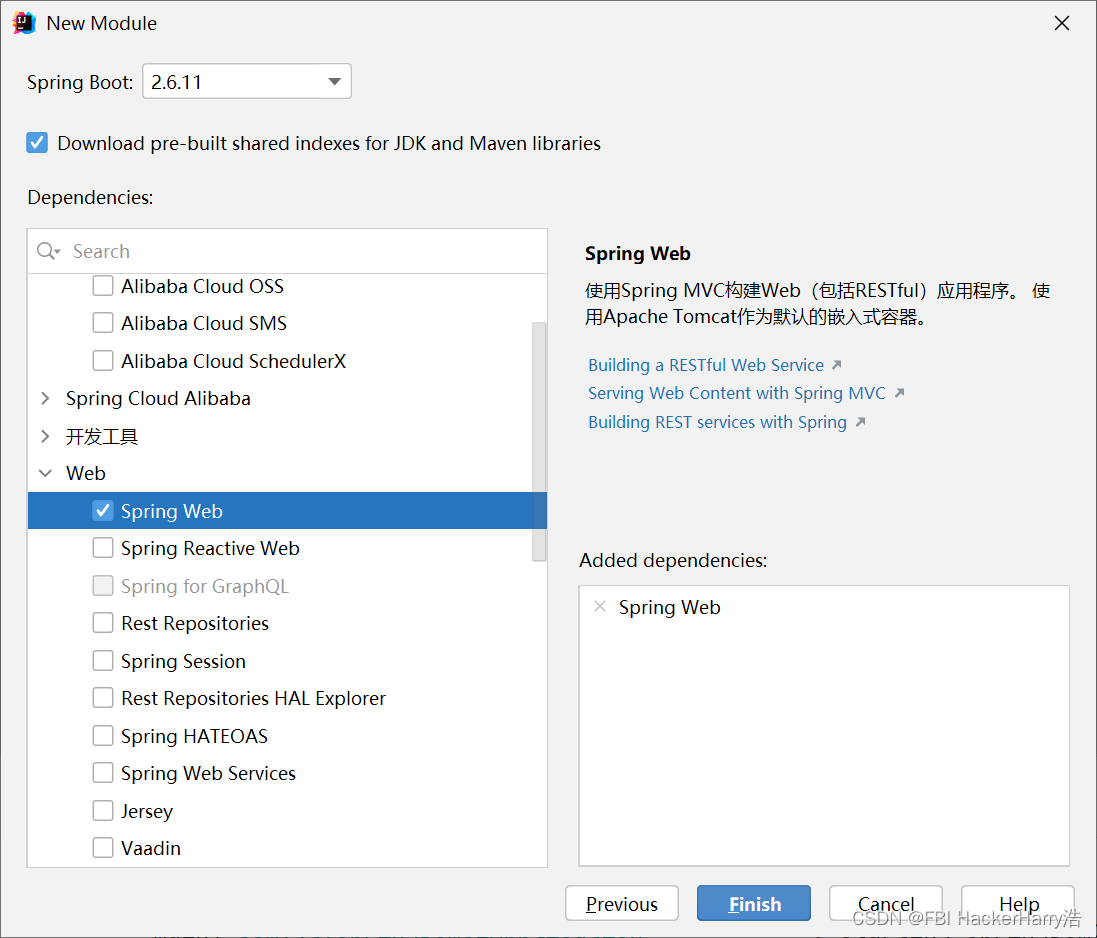Expand Spring Cloud Alibaba group
The width and height of the screenshot is (1097, 938).
45,398
